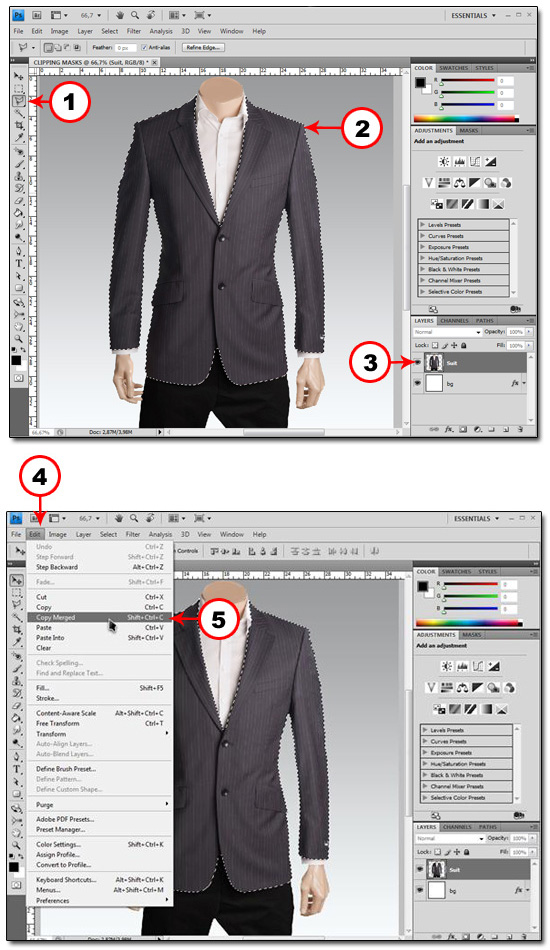
Task: Open Purge submenu in Edit menu
Action: click(101, 805)
